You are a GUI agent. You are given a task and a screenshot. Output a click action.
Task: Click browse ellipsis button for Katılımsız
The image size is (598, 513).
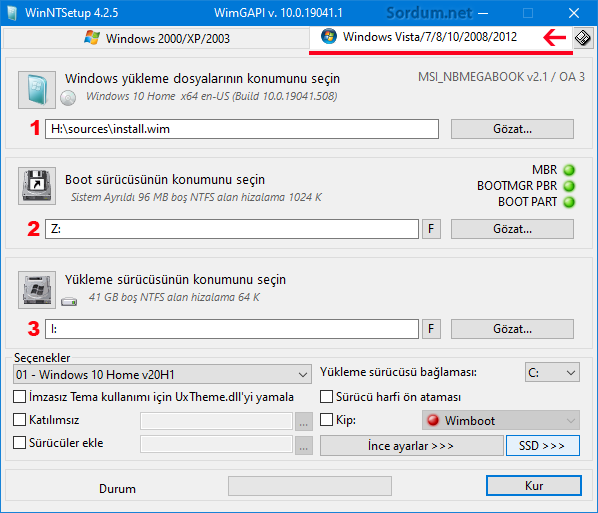(x=304, y=421)
